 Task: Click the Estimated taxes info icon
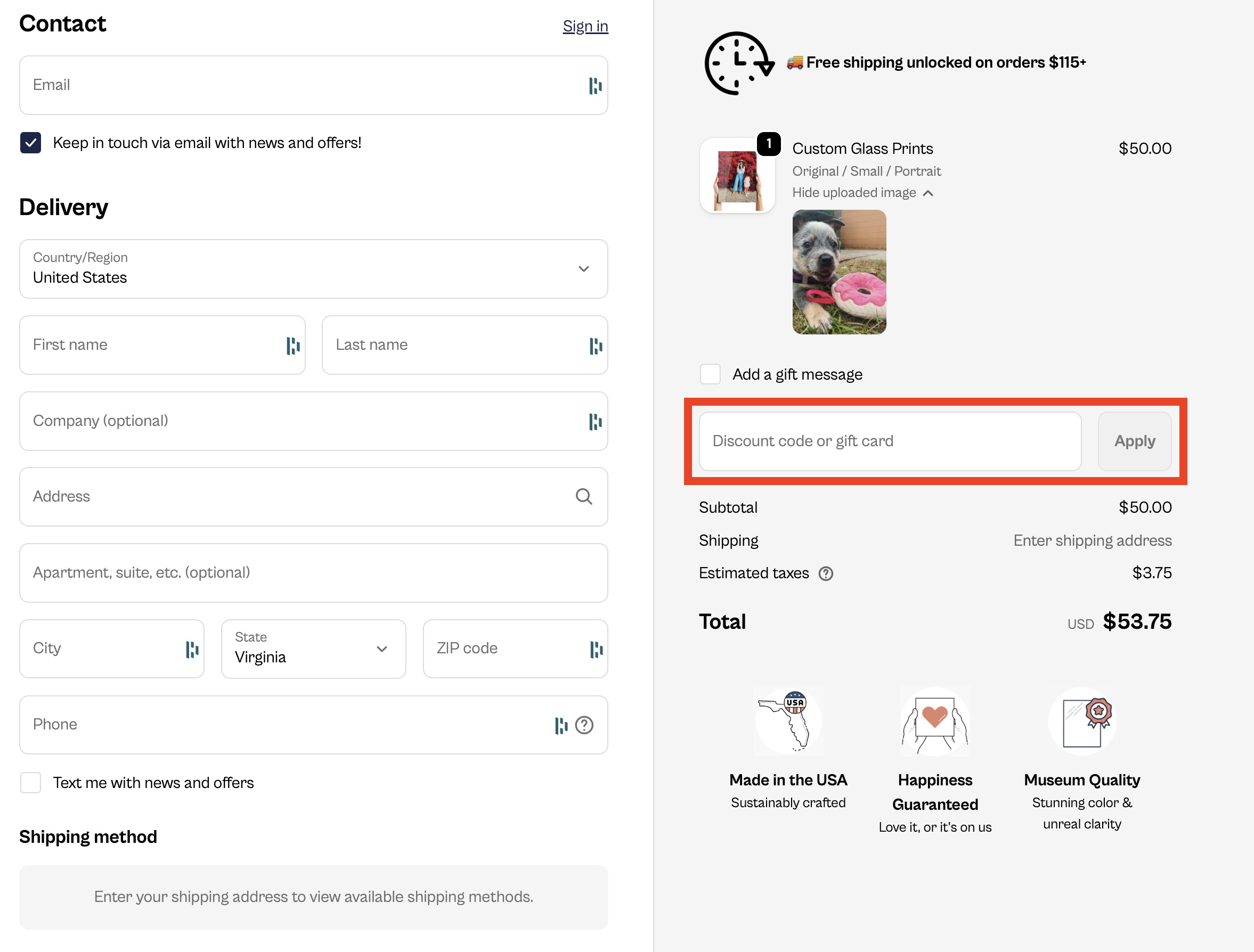click(x=825, y=573)
